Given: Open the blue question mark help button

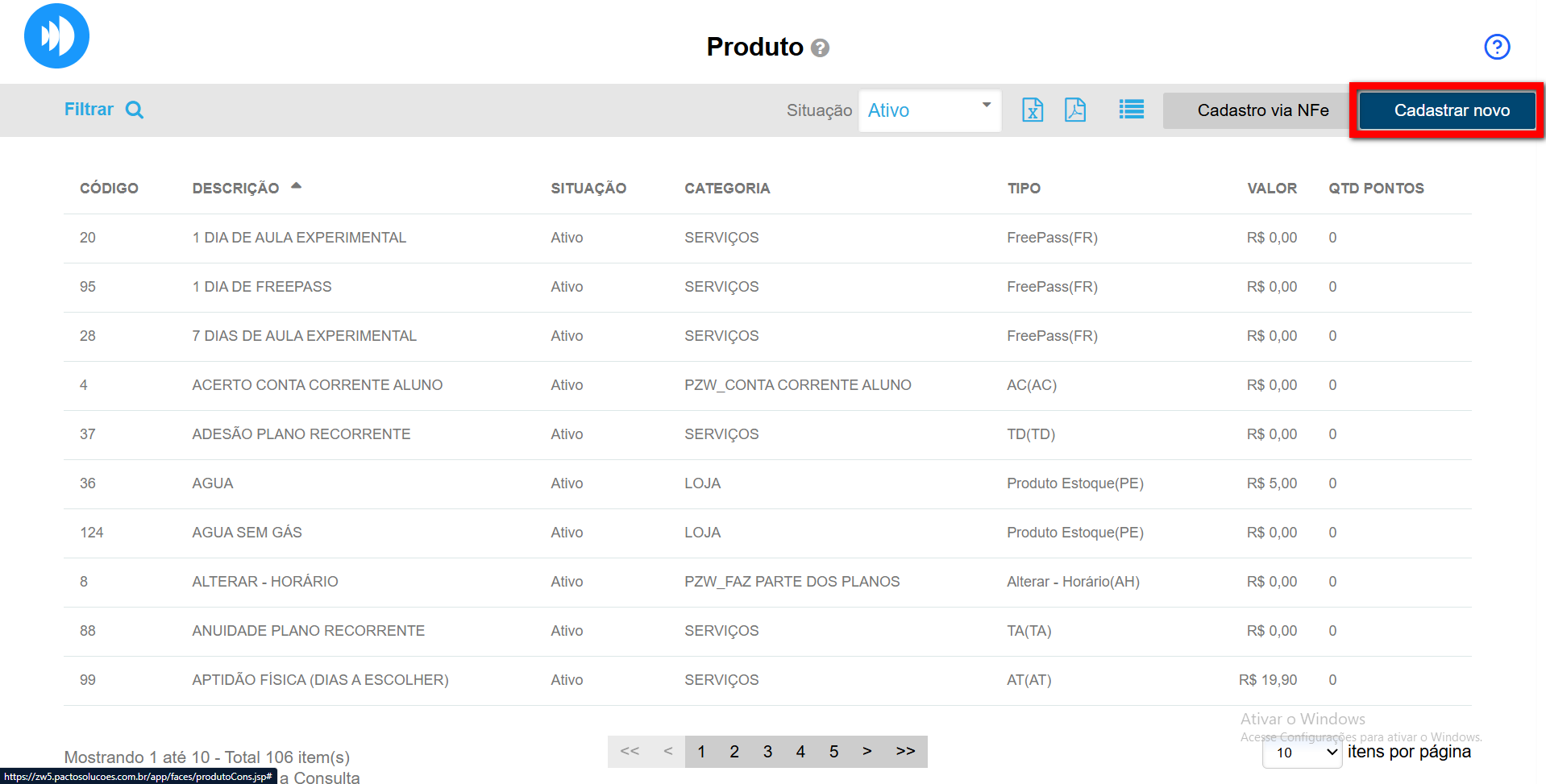Looking at the screenshot, I should point(1496,47).
